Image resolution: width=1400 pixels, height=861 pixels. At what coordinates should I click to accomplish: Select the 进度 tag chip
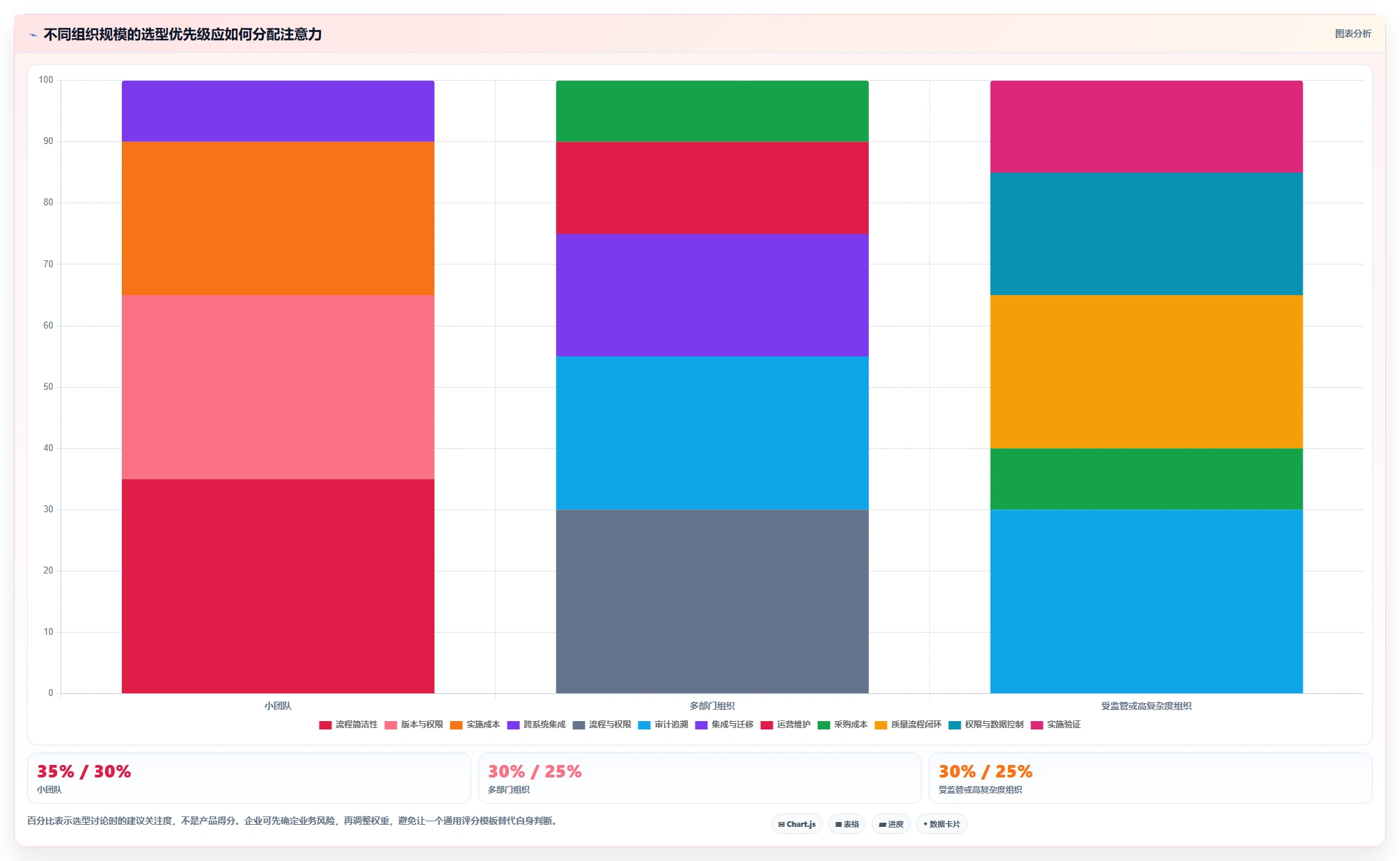[891, 824]
